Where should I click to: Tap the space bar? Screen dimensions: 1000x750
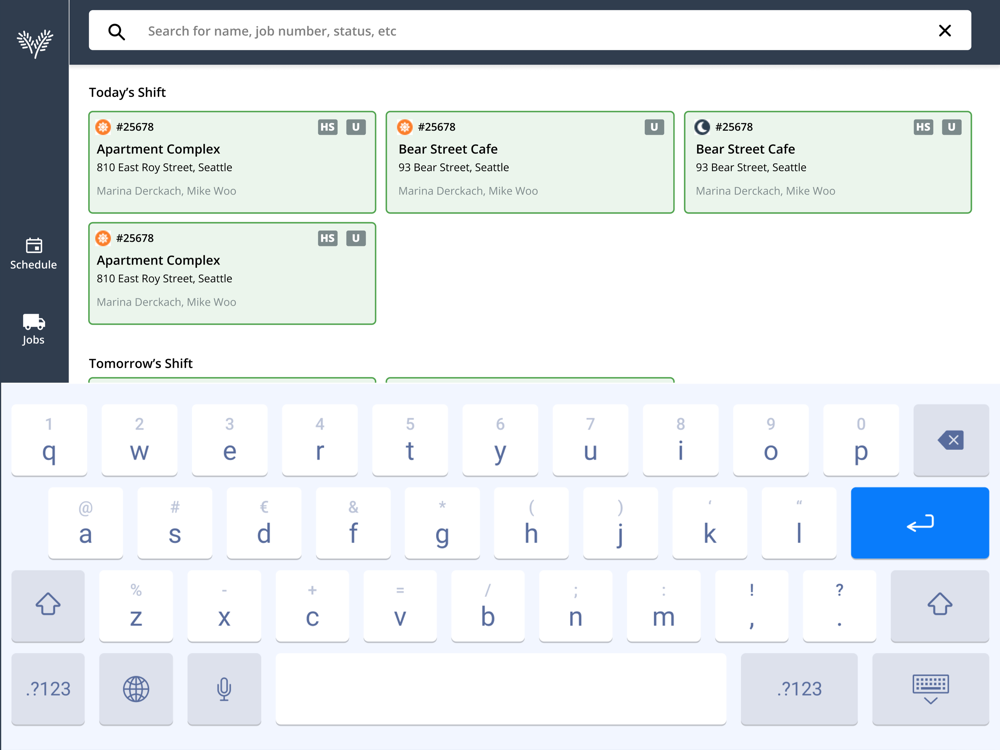501,689
